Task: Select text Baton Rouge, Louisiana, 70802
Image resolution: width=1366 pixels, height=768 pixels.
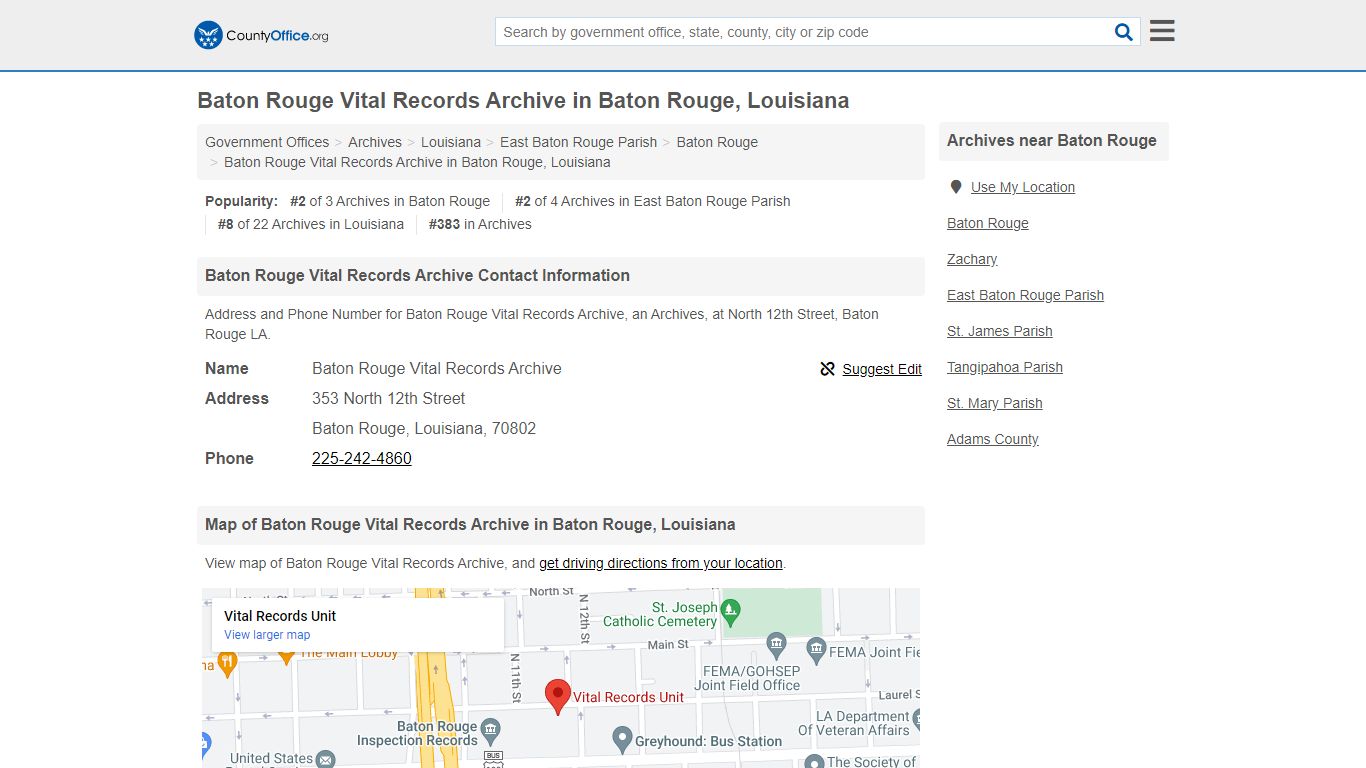Action: click(x=424, y=428)
